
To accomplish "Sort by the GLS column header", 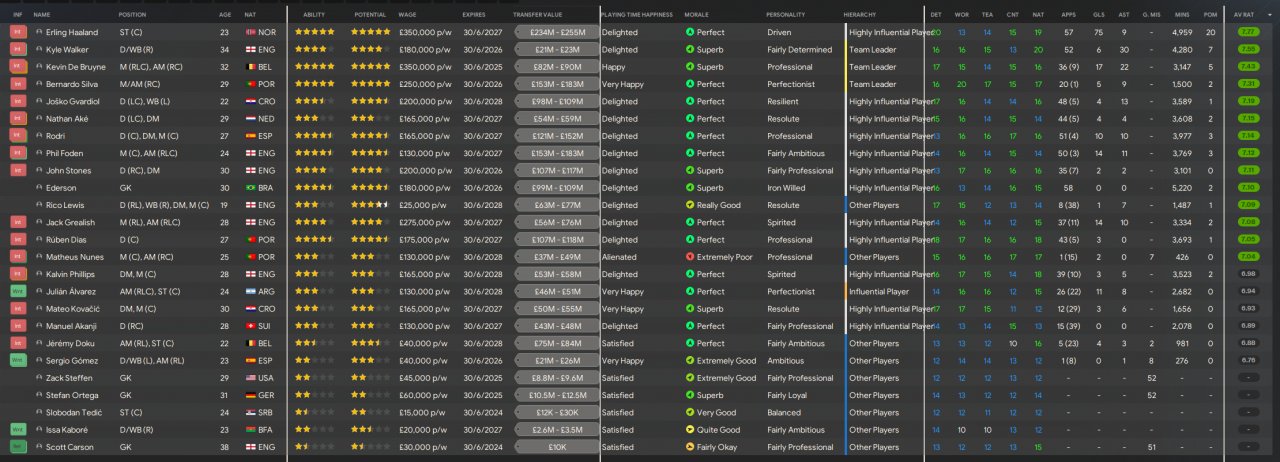I will point(1099,15).
